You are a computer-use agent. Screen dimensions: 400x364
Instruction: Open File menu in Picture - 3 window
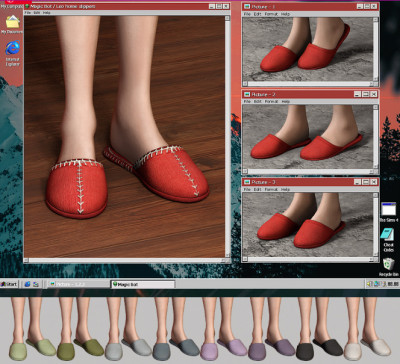247,189
